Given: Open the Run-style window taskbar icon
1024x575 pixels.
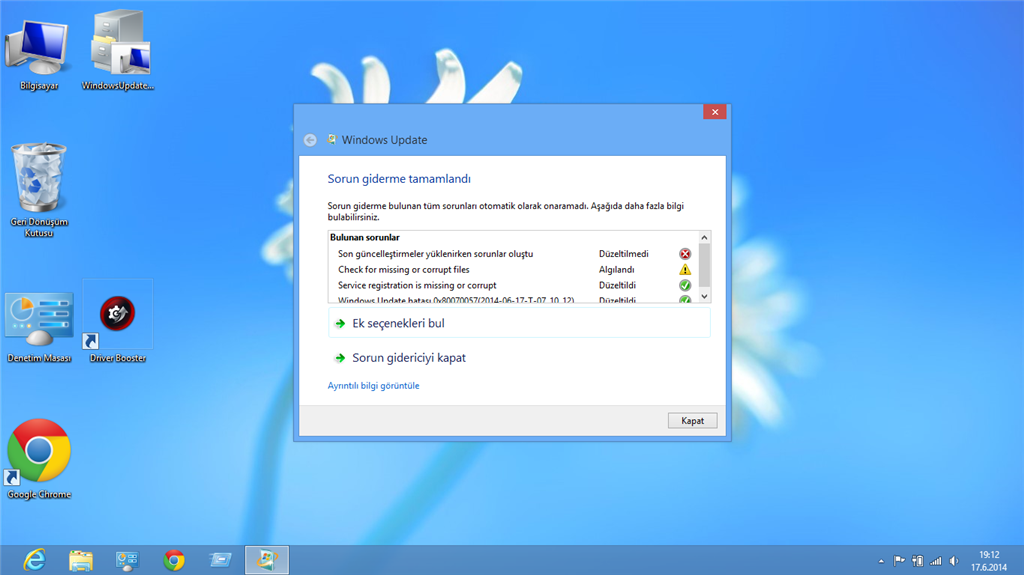Looking at the screenshot, I should (x=220, y=560).
